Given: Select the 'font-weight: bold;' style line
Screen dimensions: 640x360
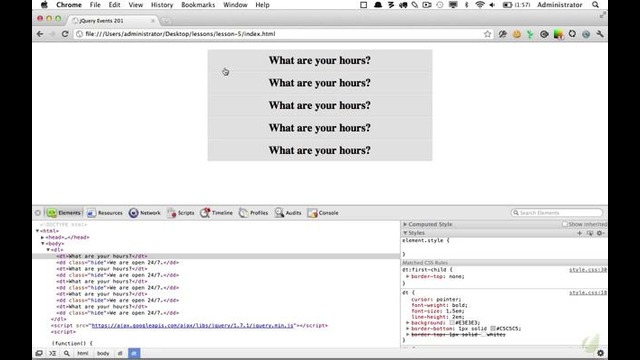Looking at the screenshot, I should click(x=439, y=305).
